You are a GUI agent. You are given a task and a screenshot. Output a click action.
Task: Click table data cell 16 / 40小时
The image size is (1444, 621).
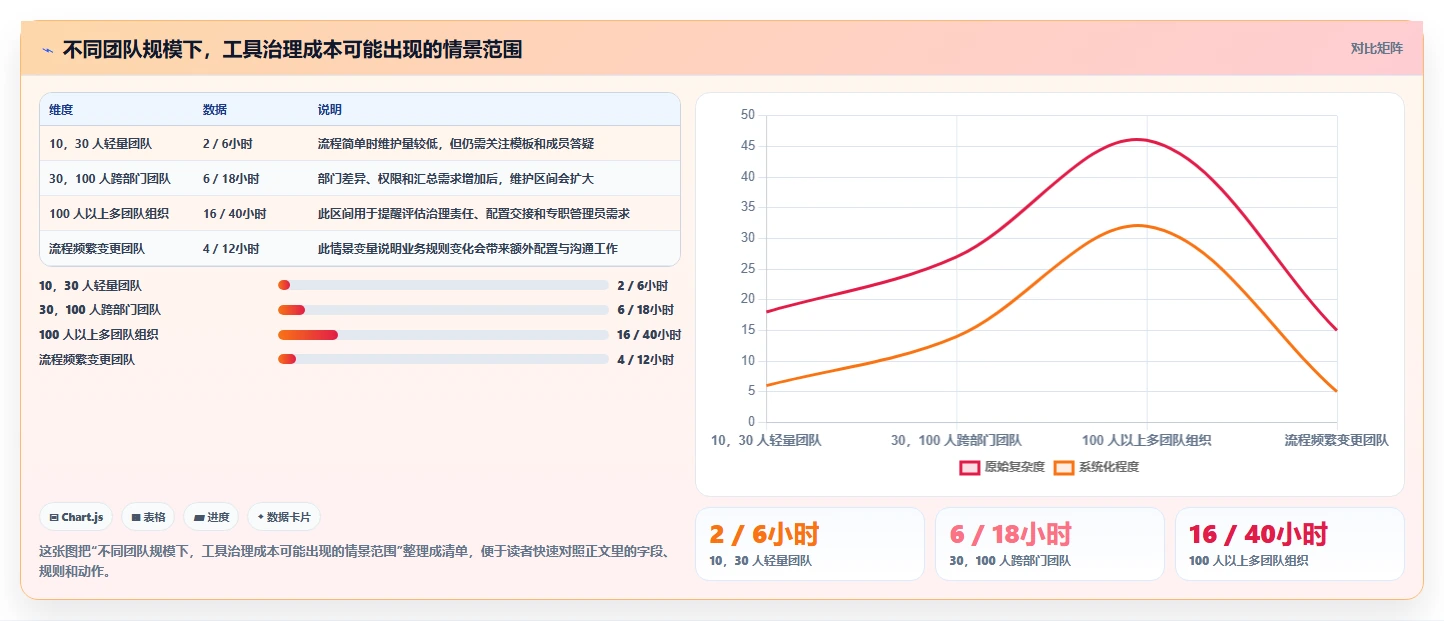click(234, 214)
